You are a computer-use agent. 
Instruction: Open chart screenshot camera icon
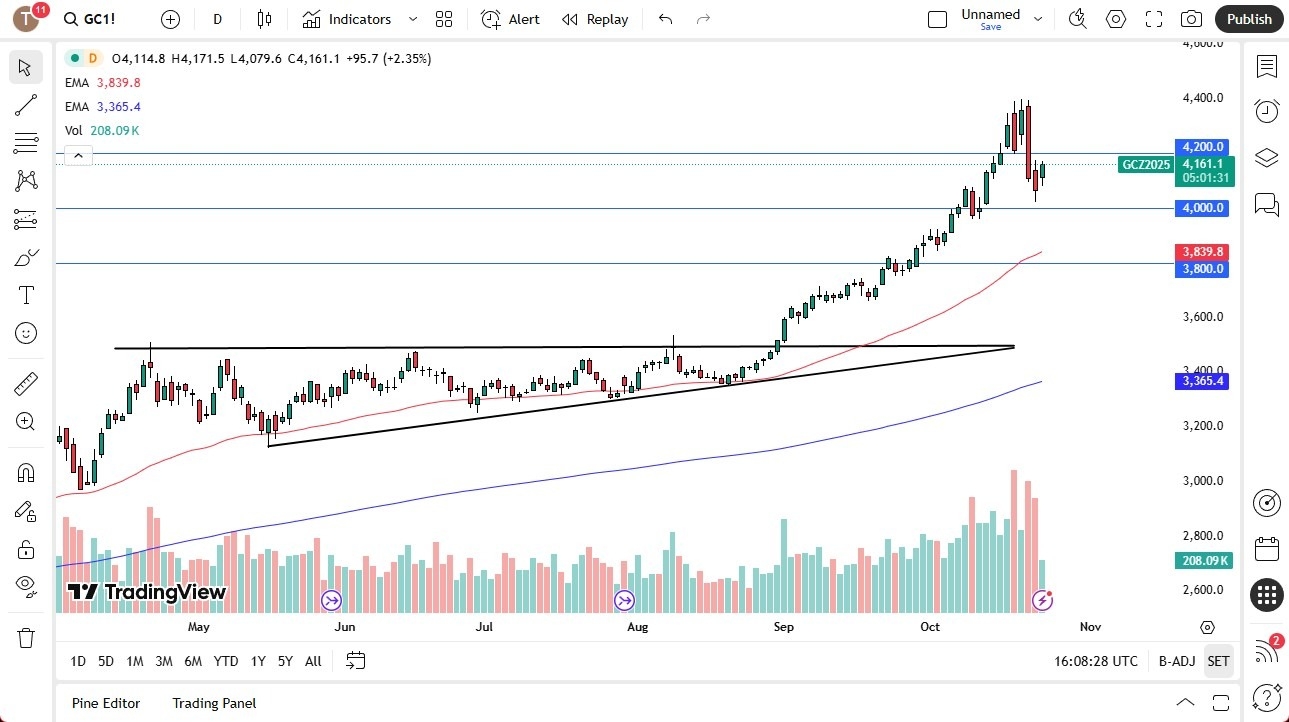tap(1190, 18)
